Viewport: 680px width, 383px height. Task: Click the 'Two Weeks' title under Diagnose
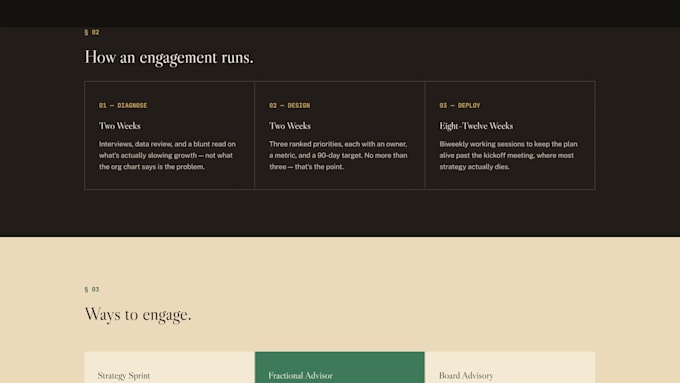[120, 126]
